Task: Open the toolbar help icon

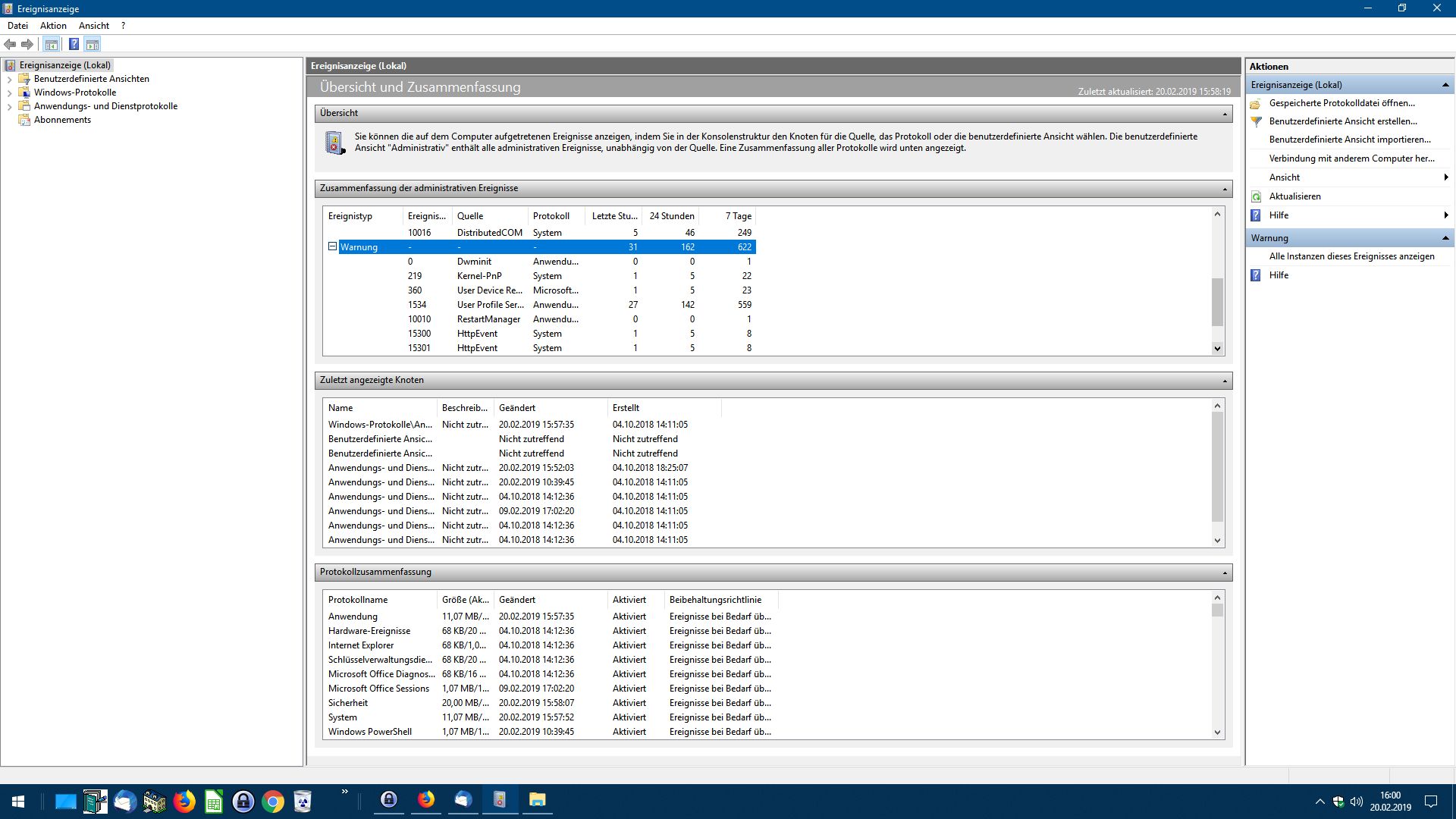Action: pos(74,45)
